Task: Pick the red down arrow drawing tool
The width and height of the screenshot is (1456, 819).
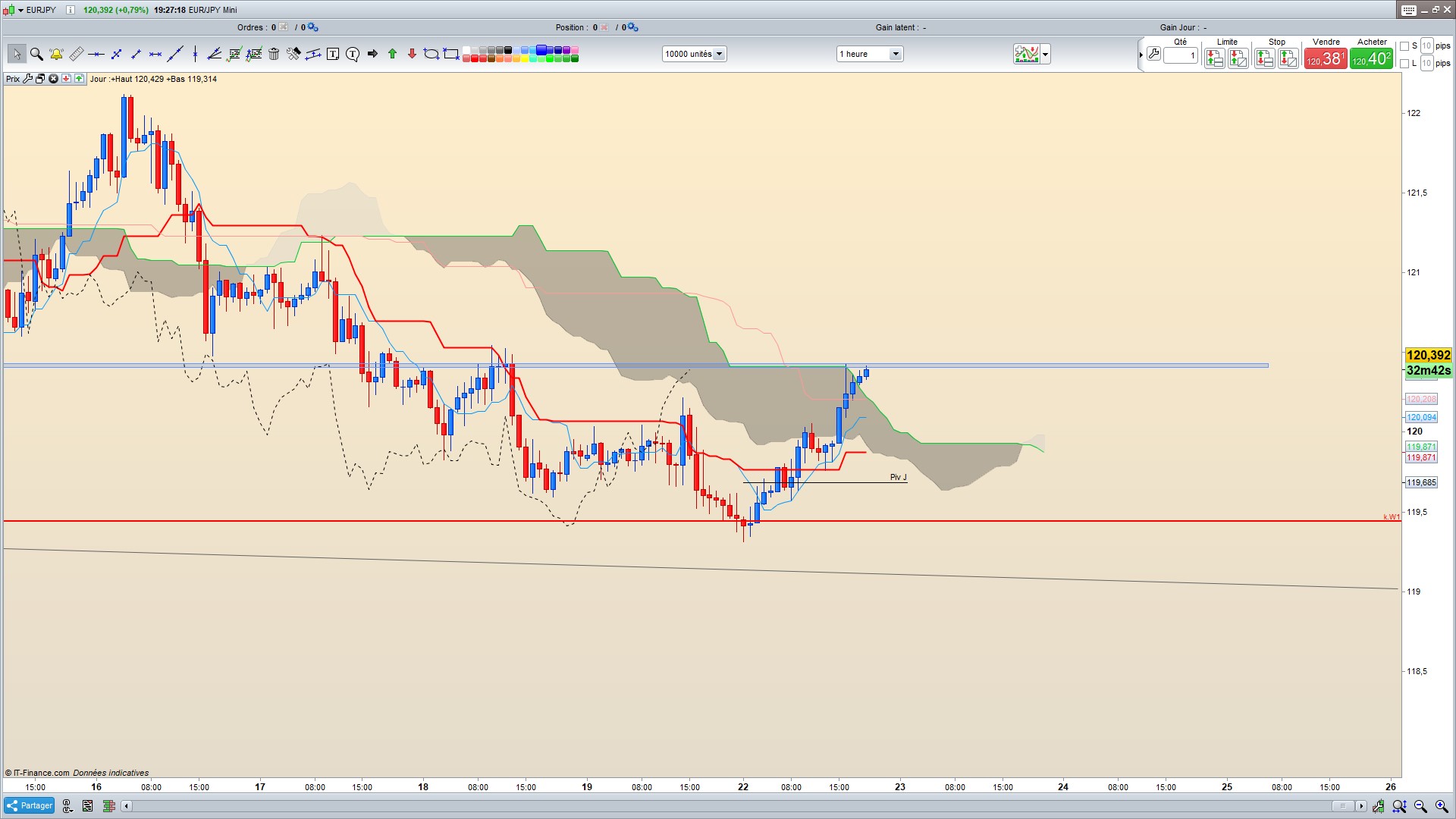Action: 412,54
